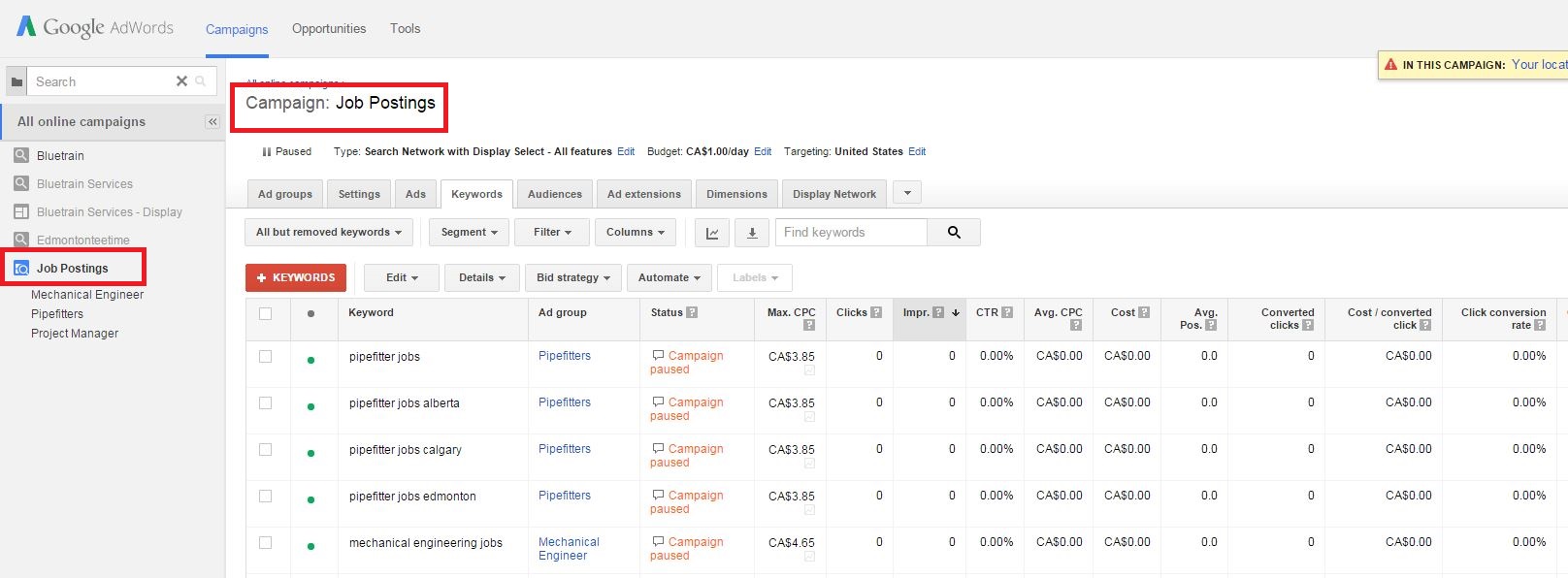Check the pipefitter jobs alberta checkbox
Screen dimensions: 1568x578
click(266, 403)
